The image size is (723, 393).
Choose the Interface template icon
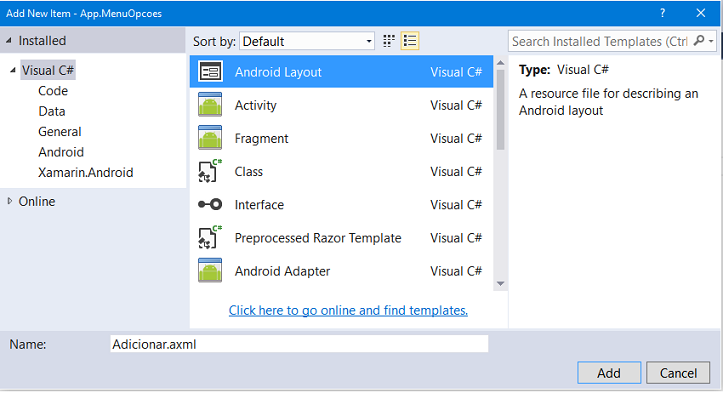click(210, 204)
